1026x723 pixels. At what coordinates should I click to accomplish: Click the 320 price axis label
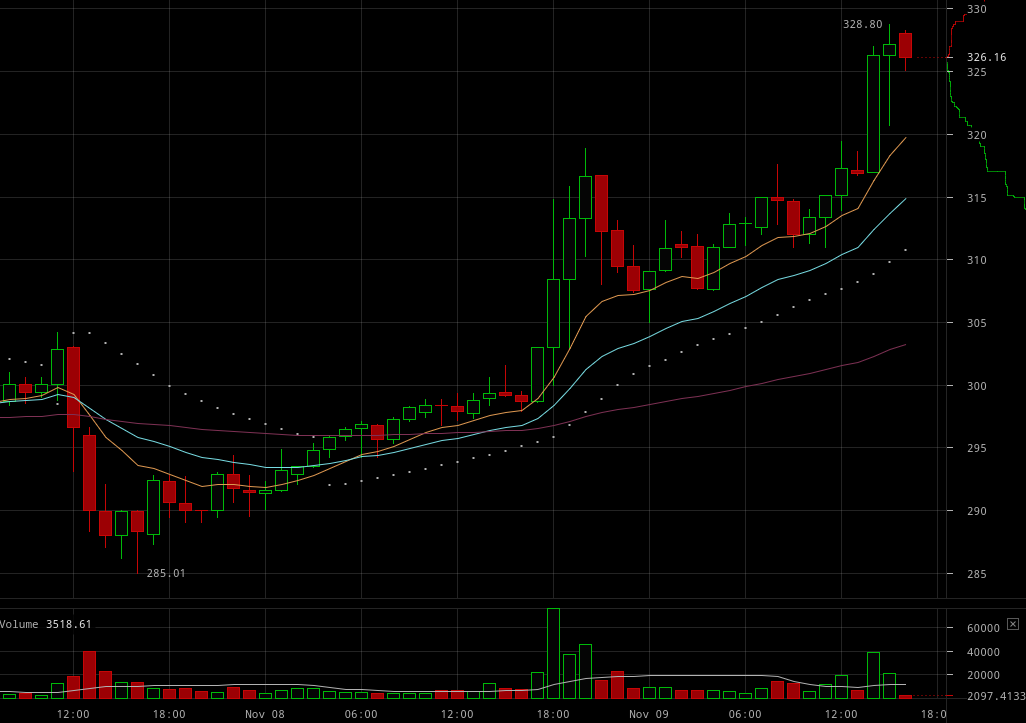click(x=976, y=135)
